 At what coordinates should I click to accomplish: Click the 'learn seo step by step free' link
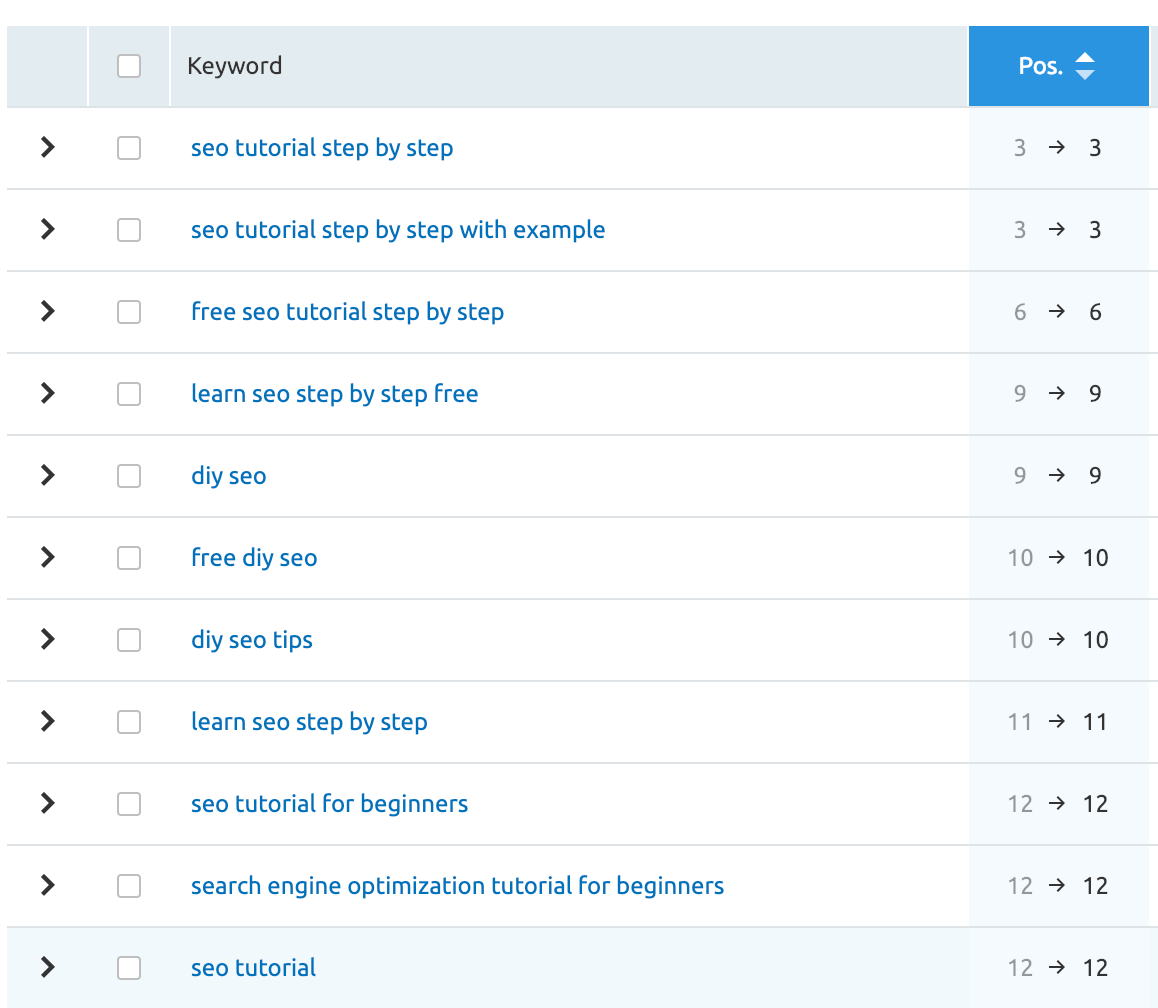(x=334, y=394)
